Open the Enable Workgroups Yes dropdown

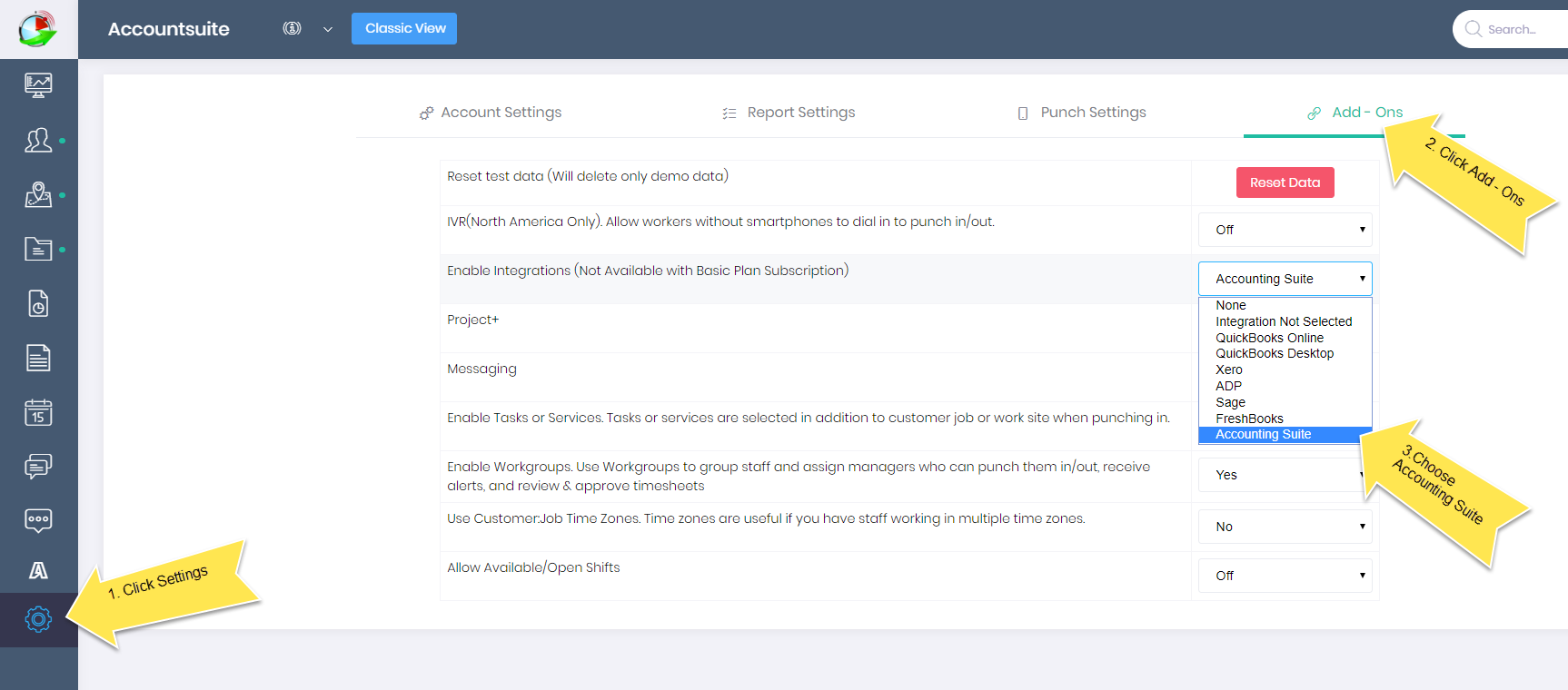(1285, 475)
